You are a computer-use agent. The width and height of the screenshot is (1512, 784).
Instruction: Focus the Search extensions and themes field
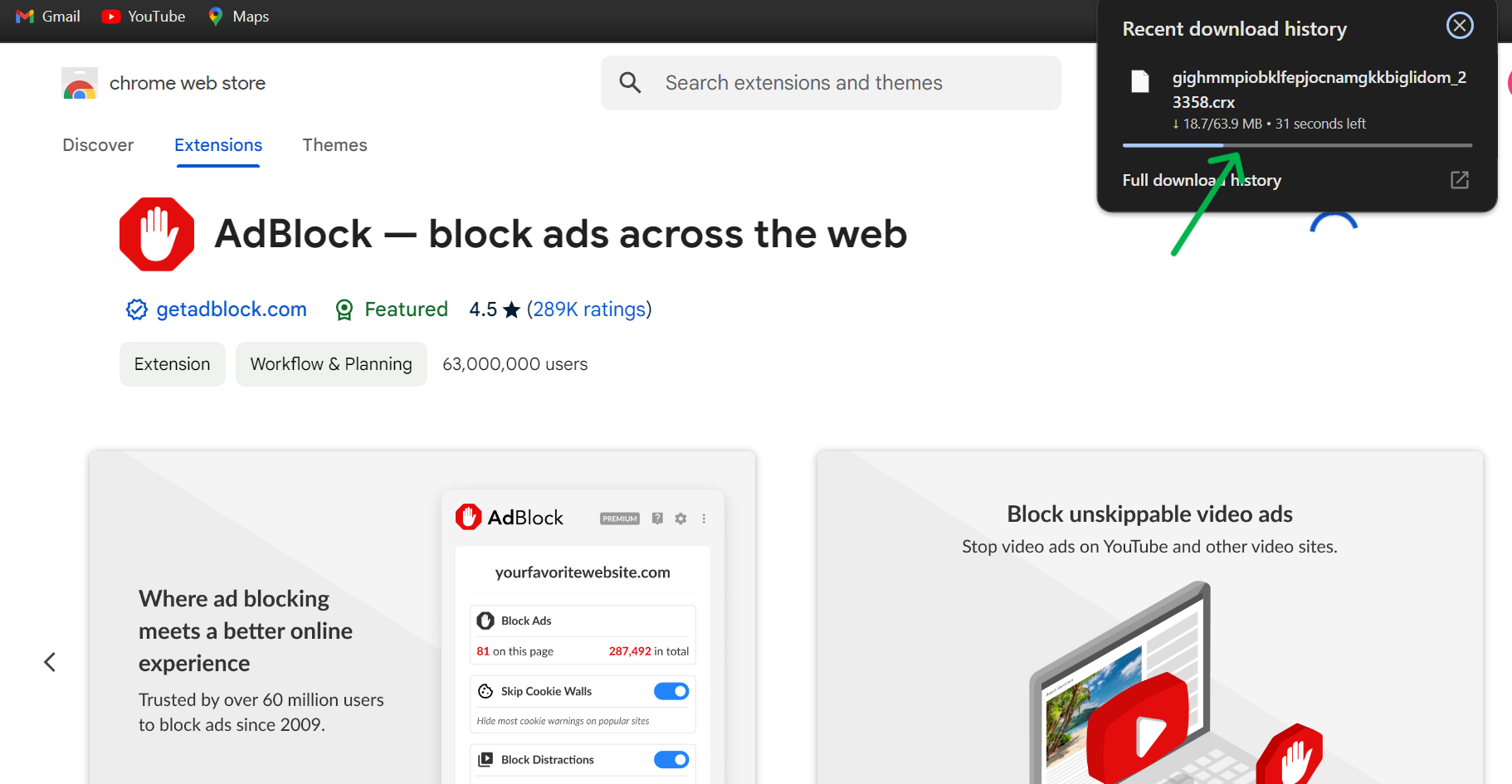point(831,83)
